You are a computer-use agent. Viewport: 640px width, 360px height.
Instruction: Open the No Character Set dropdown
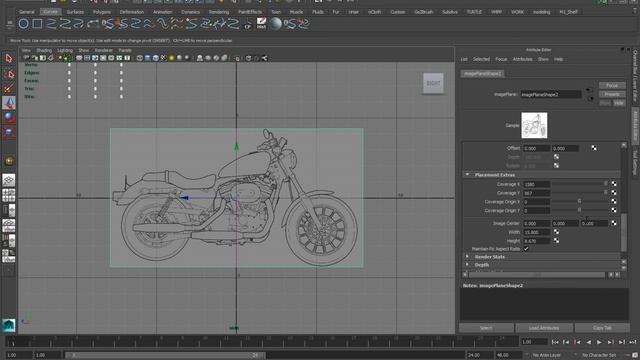[x=599, y=355]
